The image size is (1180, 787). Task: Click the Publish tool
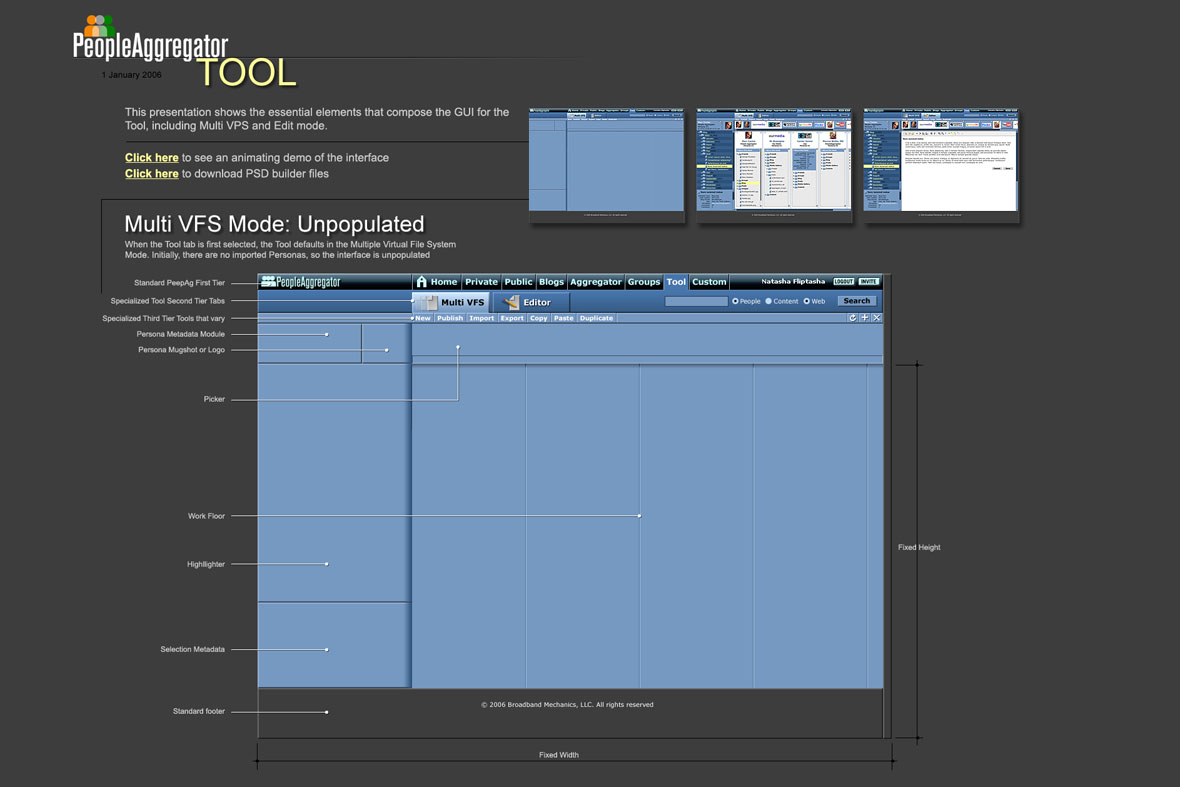coord(450,318)
